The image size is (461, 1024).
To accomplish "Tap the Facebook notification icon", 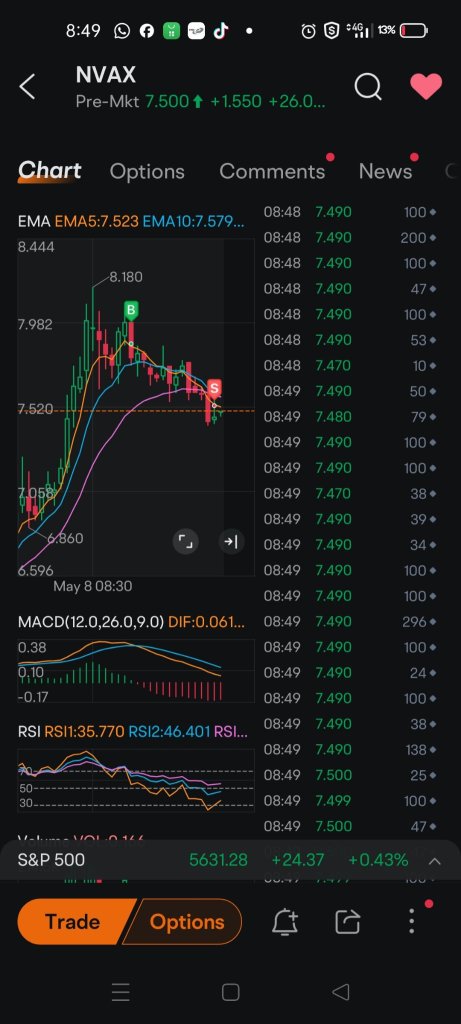I will (x=146, y=30).
